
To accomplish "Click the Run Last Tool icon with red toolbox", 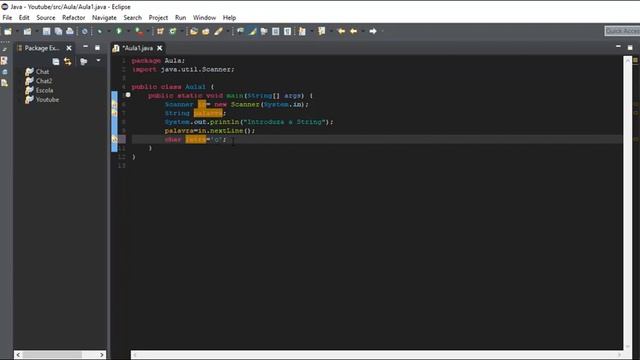I will tap(139, 31).
